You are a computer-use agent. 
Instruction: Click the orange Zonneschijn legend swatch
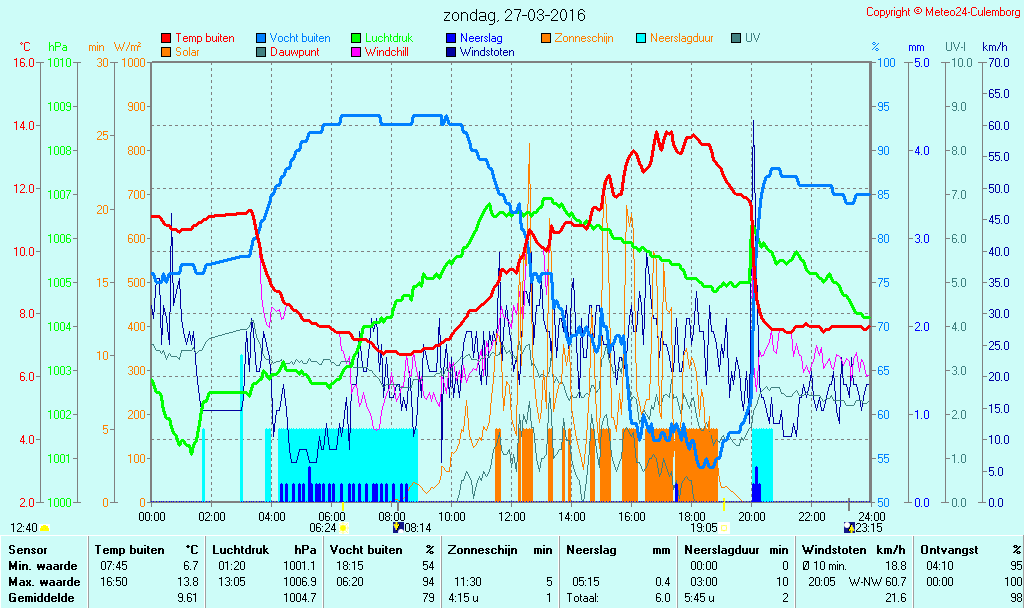pos(546,39)
